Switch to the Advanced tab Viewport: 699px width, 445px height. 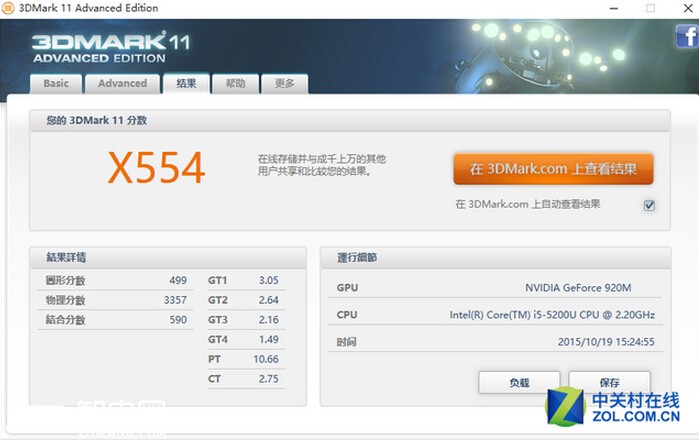(123, 84)
